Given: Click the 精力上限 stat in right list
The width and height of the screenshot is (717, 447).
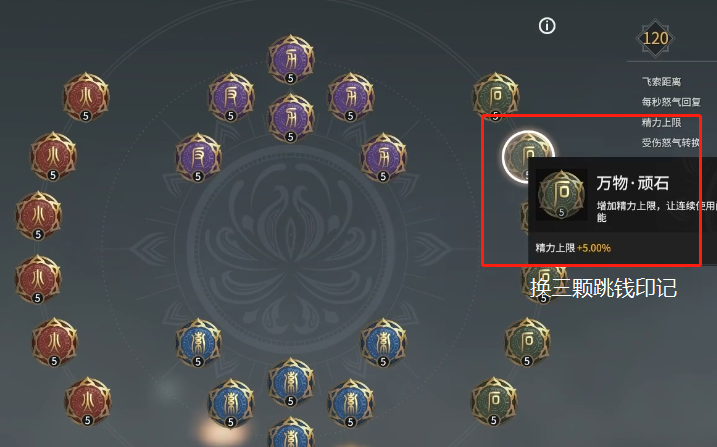Looking at the screenshot, I should pos(661,122).
